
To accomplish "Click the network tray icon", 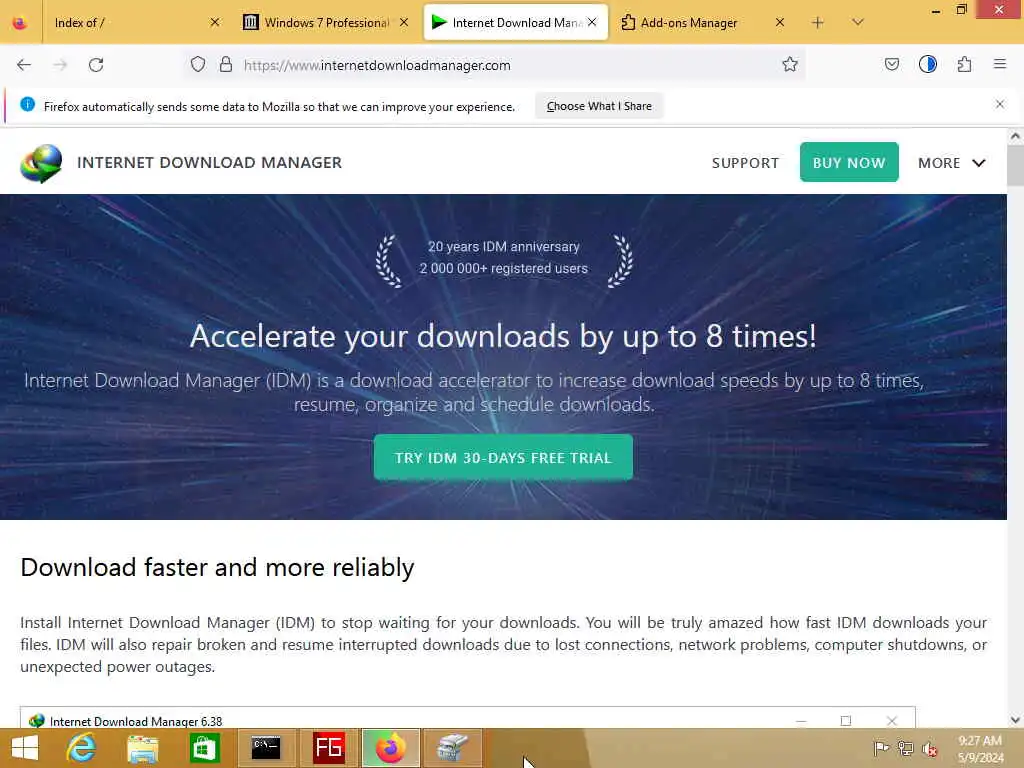I will coord(905,748).
